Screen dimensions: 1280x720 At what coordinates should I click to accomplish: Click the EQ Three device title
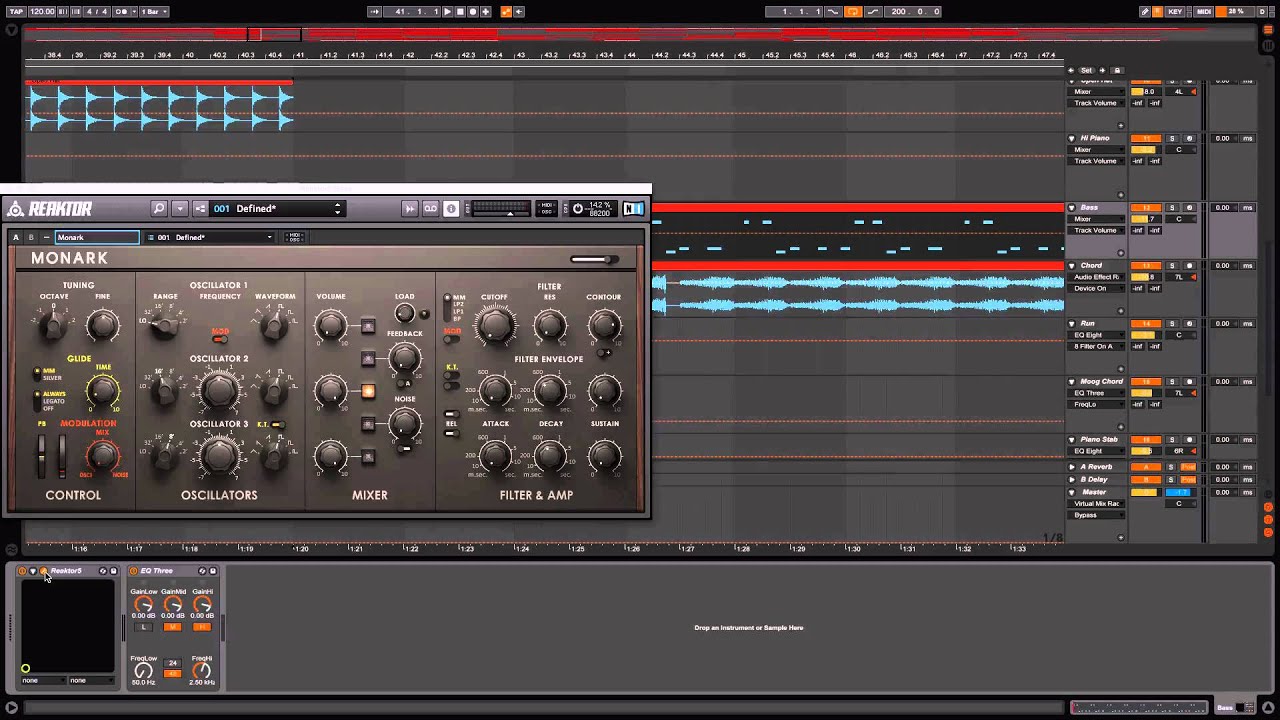156,571
